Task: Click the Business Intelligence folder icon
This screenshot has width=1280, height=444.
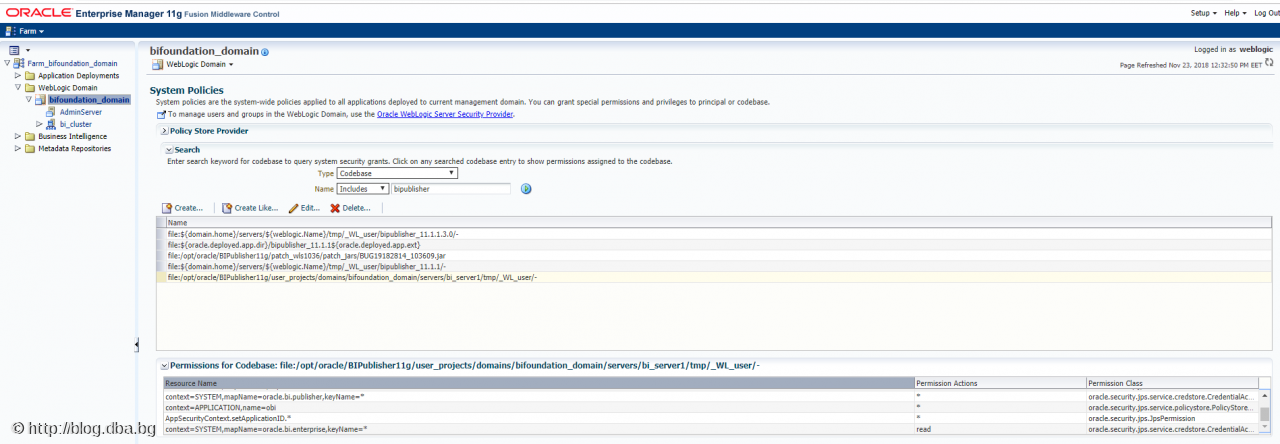Action: [30, 136]
